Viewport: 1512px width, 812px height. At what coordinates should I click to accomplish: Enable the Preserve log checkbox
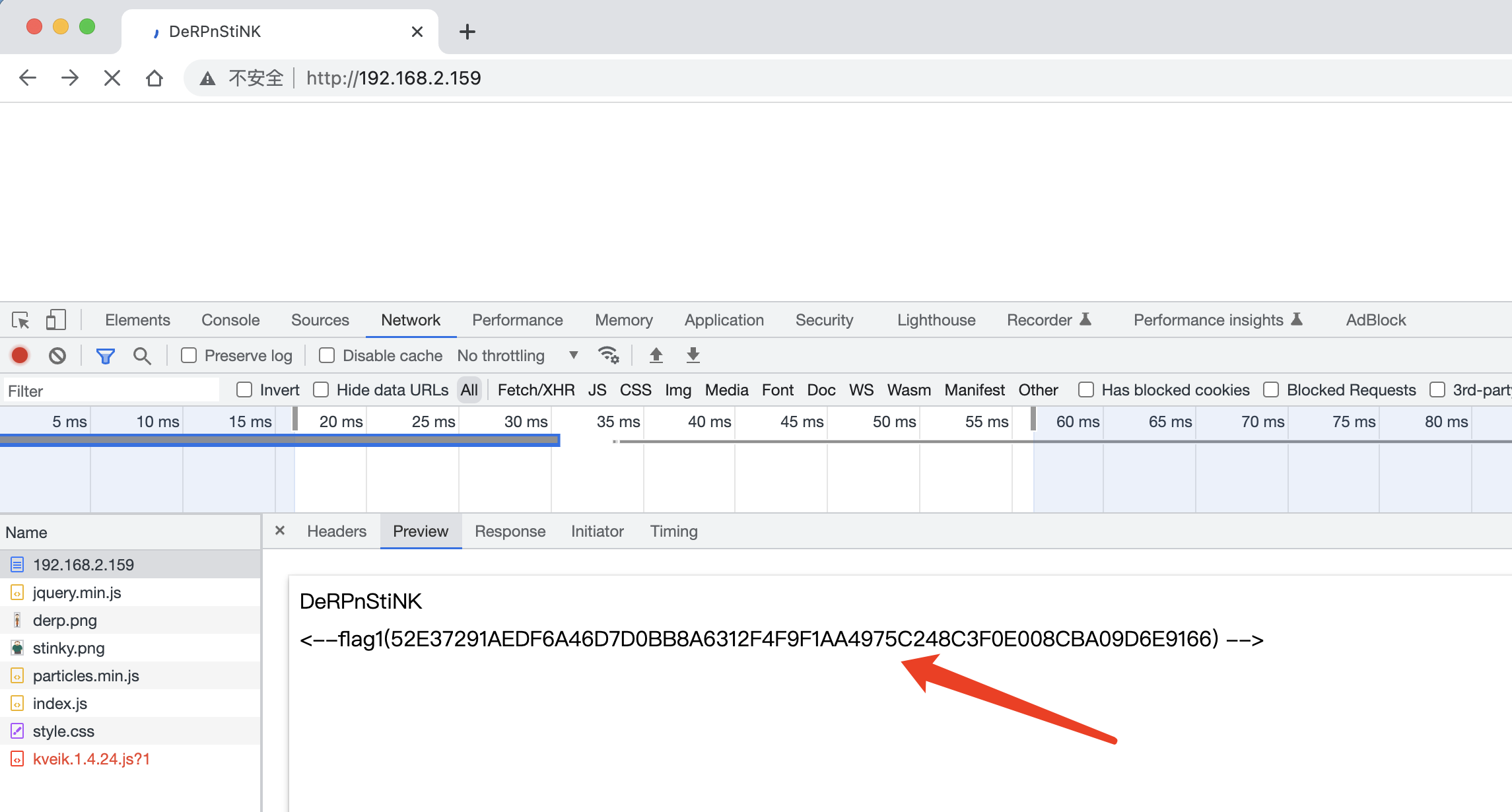189,356
